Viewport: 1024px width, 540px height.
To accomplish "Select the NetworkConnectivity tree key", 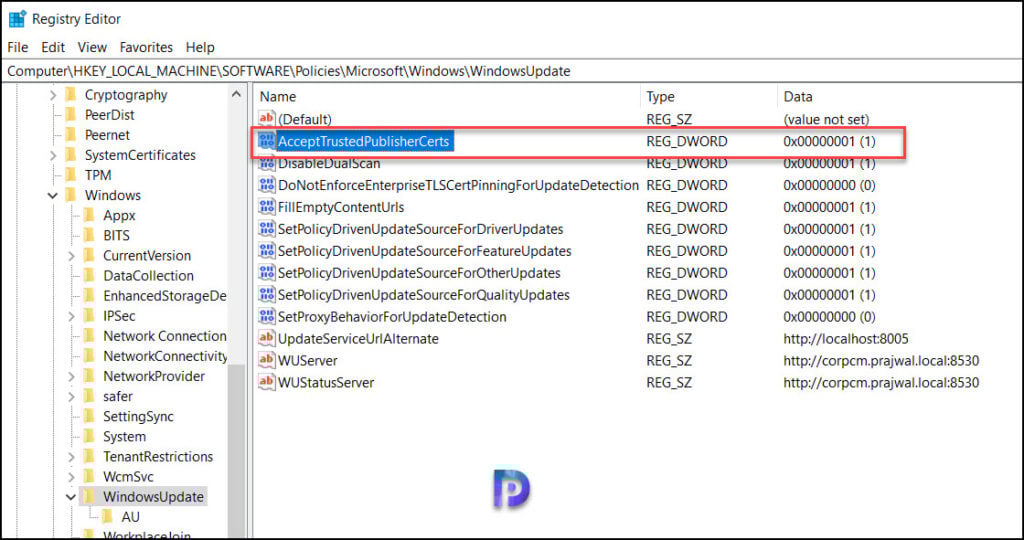I will click(x=165, y=357).
